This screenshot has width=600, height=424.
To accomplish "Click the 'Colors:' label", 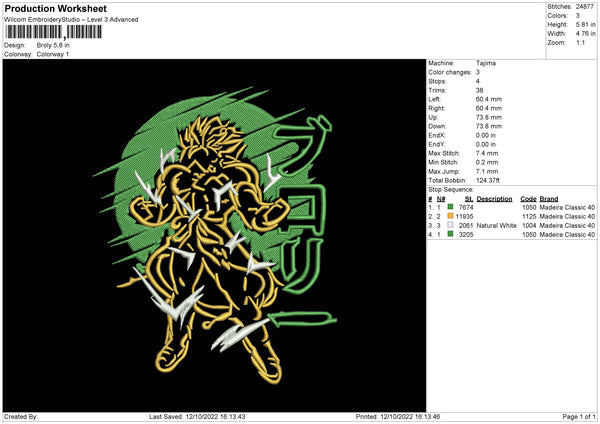I will click(x=557, y=16).
